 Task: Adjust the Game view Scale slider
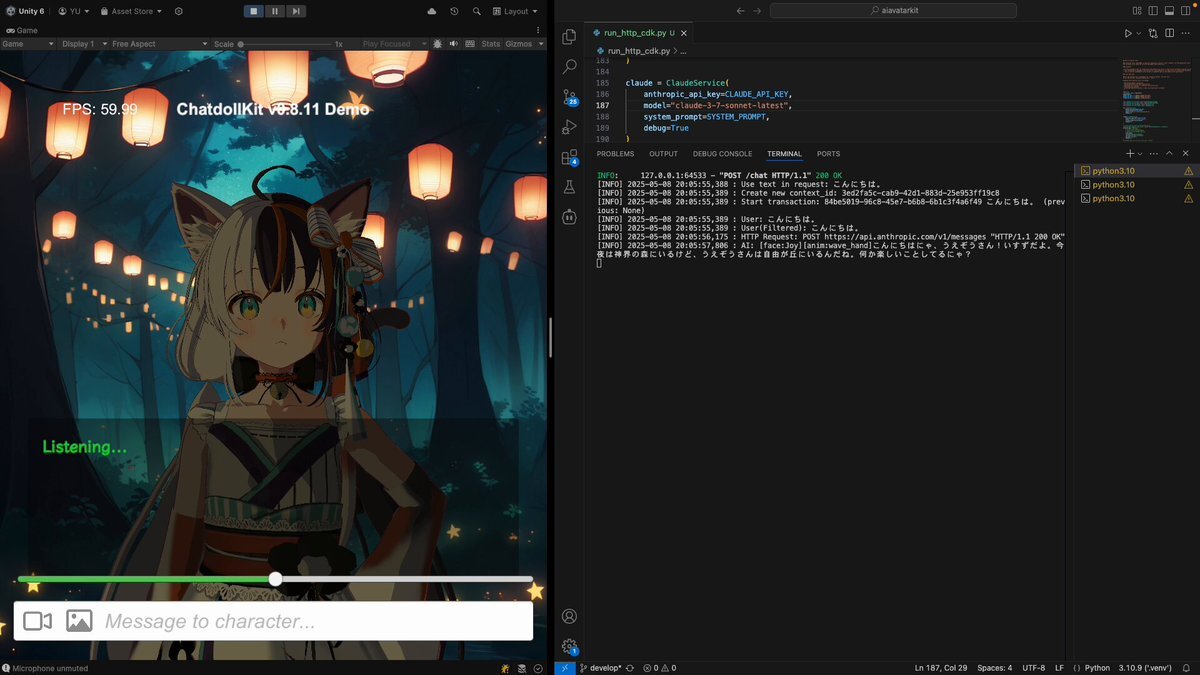coord(285,44)
